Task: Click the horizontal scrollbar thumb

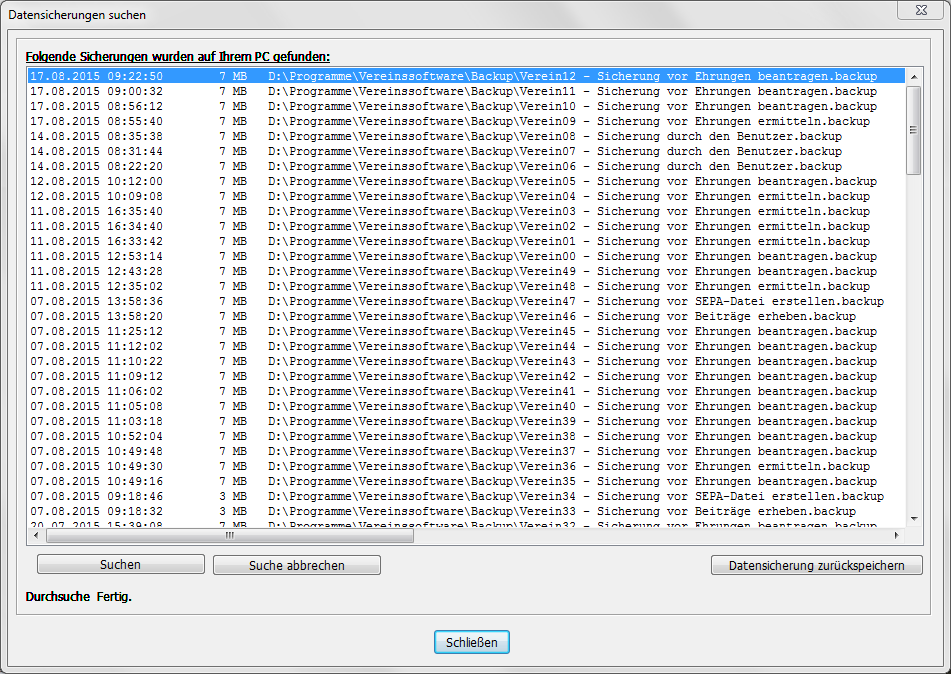Action: point(230,535)
